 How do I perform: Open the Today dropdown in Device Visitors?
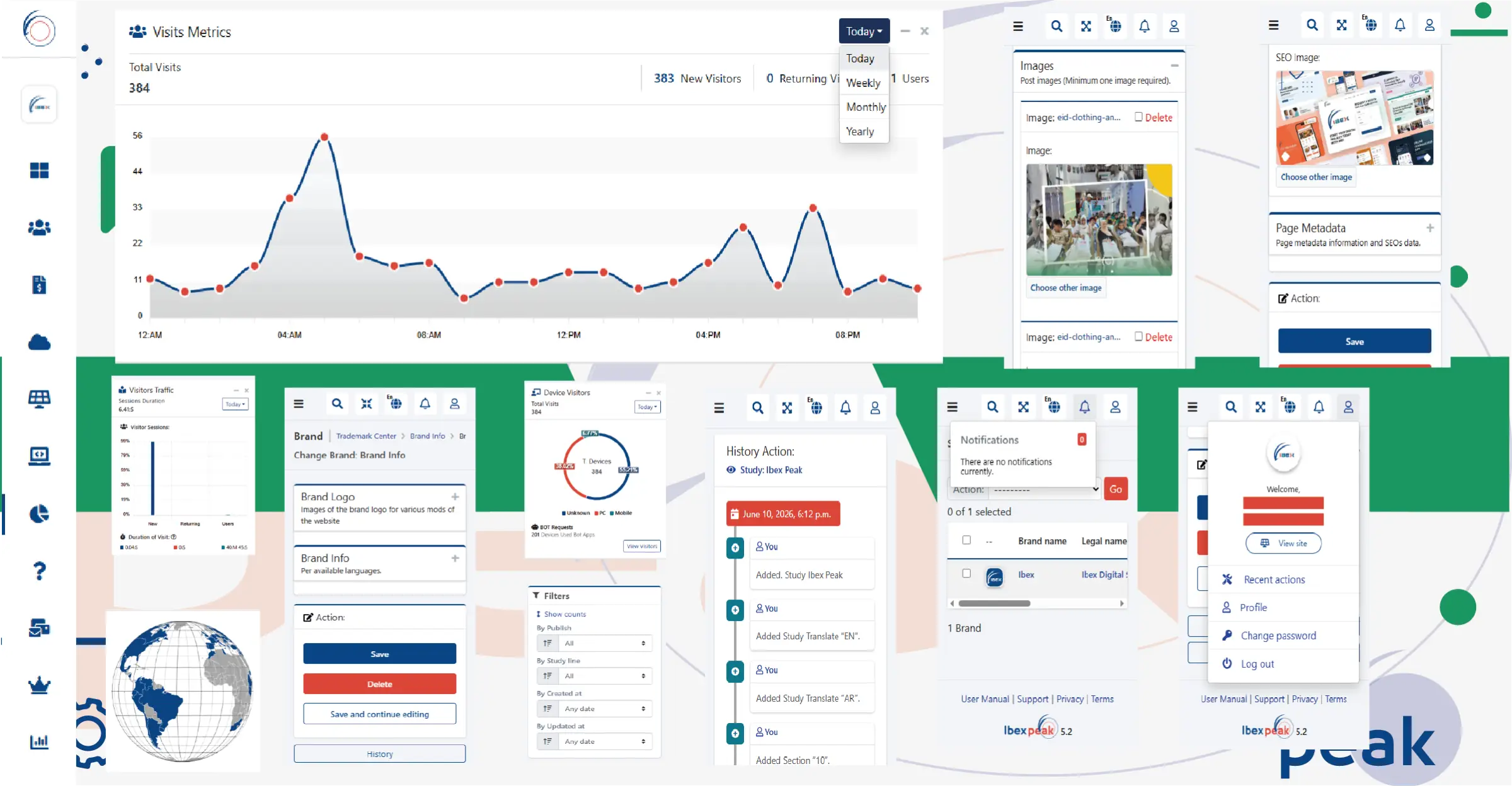tap(647, 407)
